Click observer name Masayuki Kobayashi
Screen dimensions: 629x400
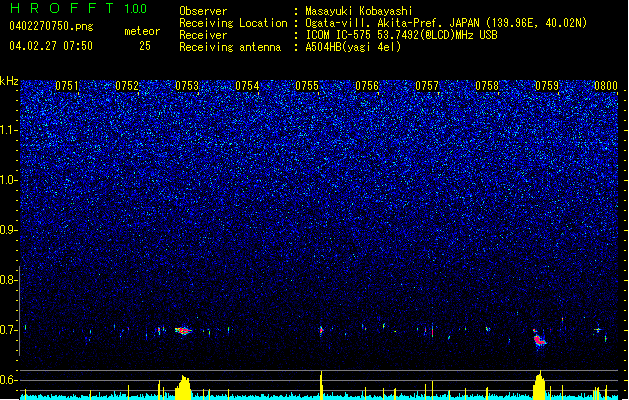[359, 11]
